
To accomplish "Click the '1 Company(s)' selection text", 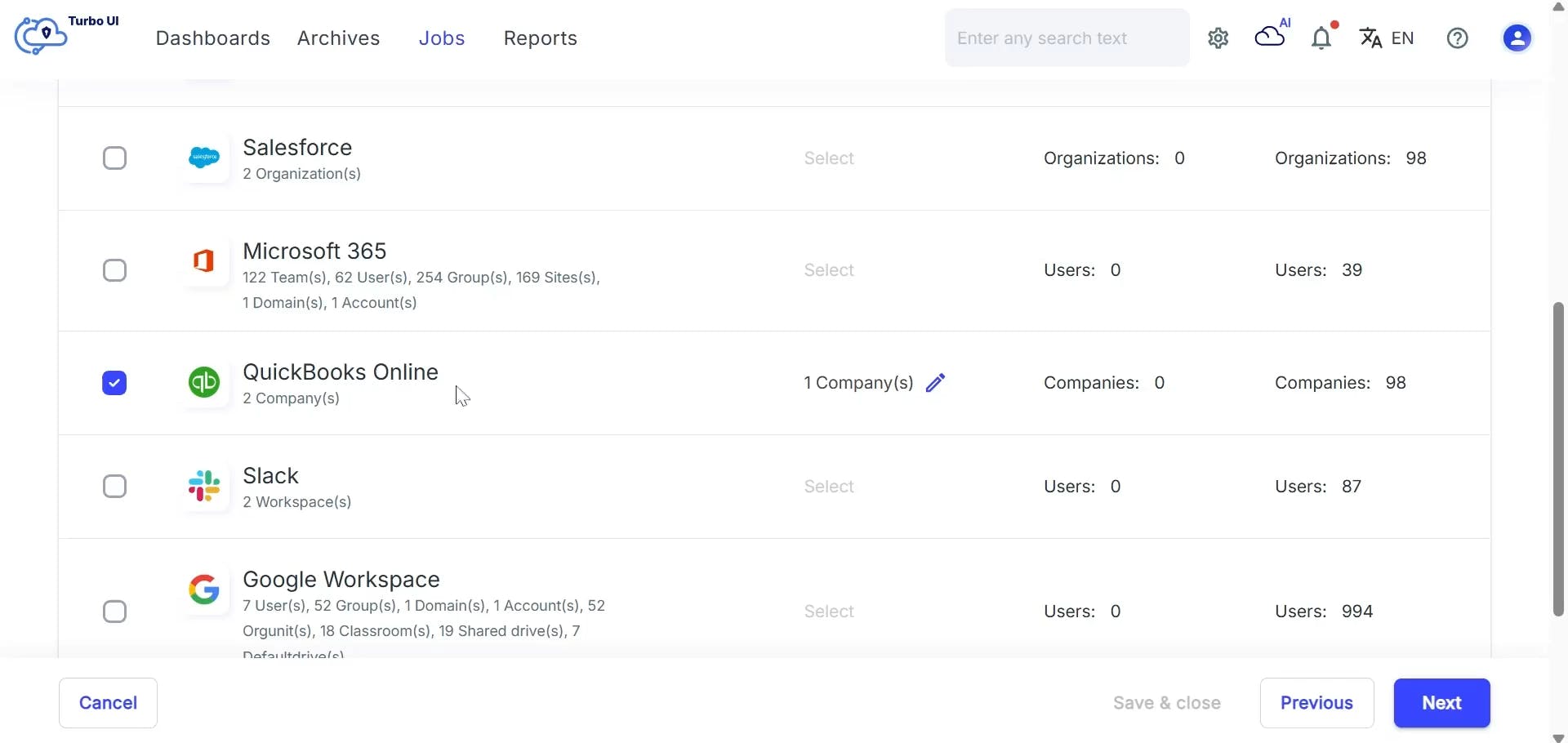I will 858,383.
